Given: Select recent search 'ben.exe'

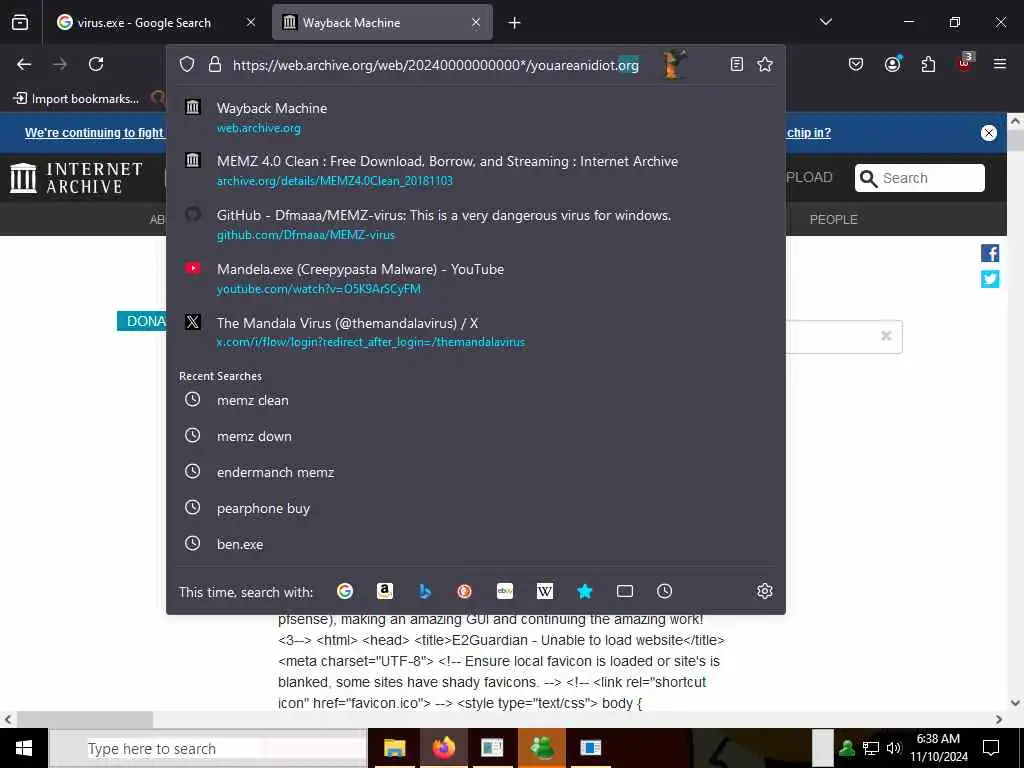Looking at the screenshot, I should click(475, 544).
